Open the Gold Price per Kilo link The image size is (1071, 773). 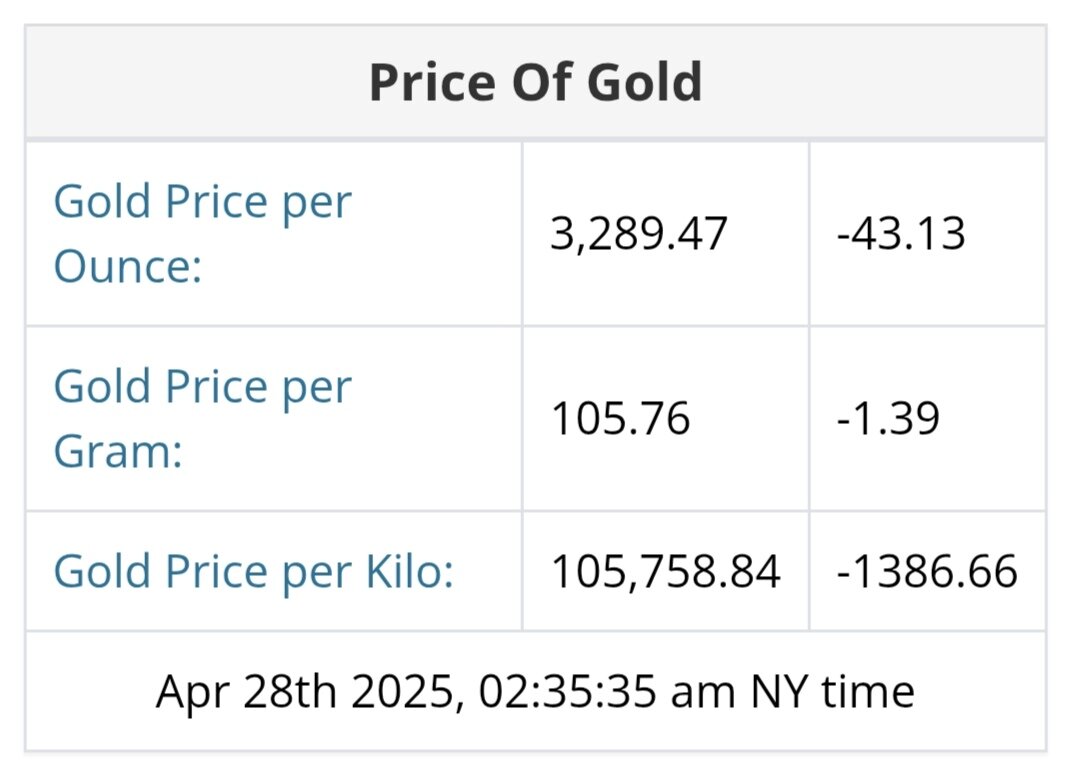(253, 571)
